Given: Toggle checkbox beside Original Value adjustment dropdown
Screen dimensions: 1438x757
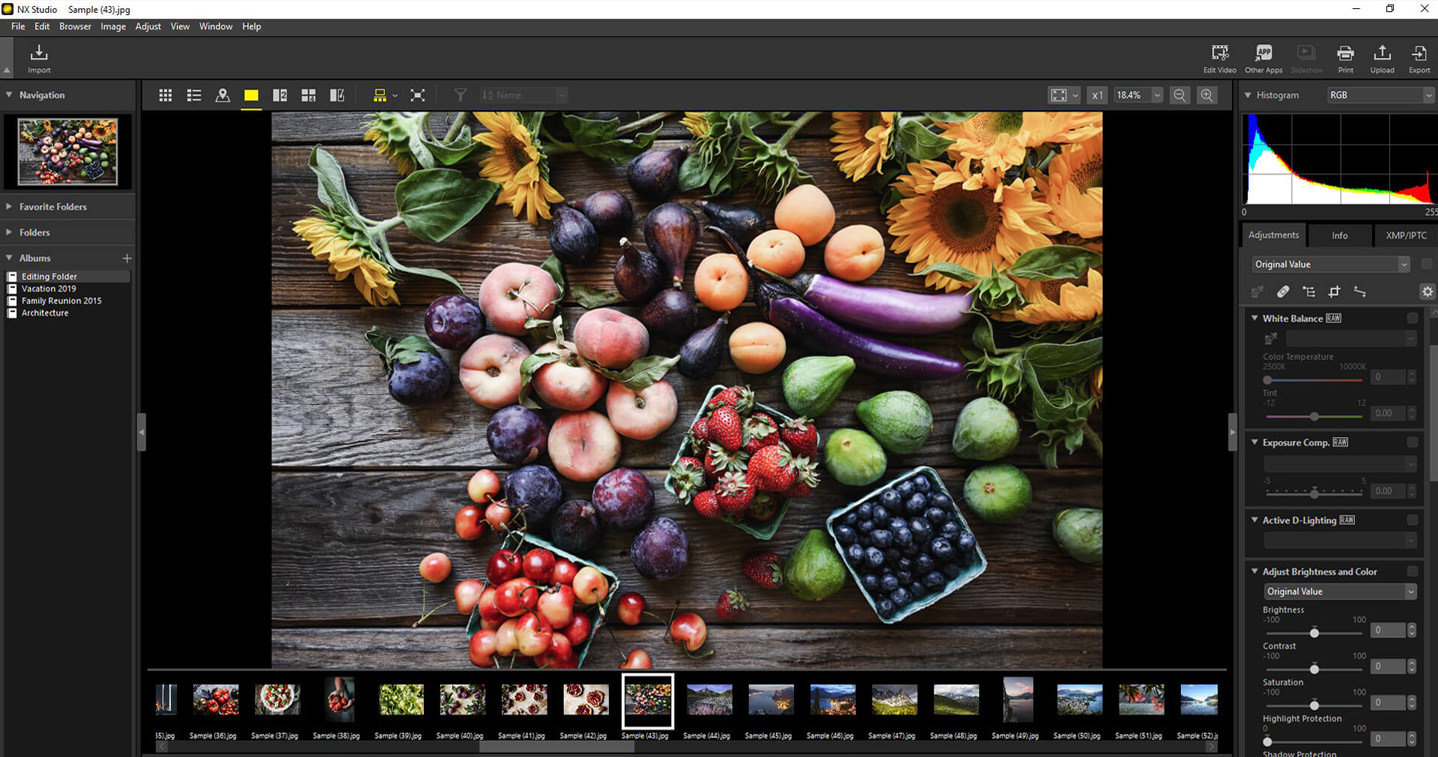Looking at the screenshot, I should [x=1426, y=264].
